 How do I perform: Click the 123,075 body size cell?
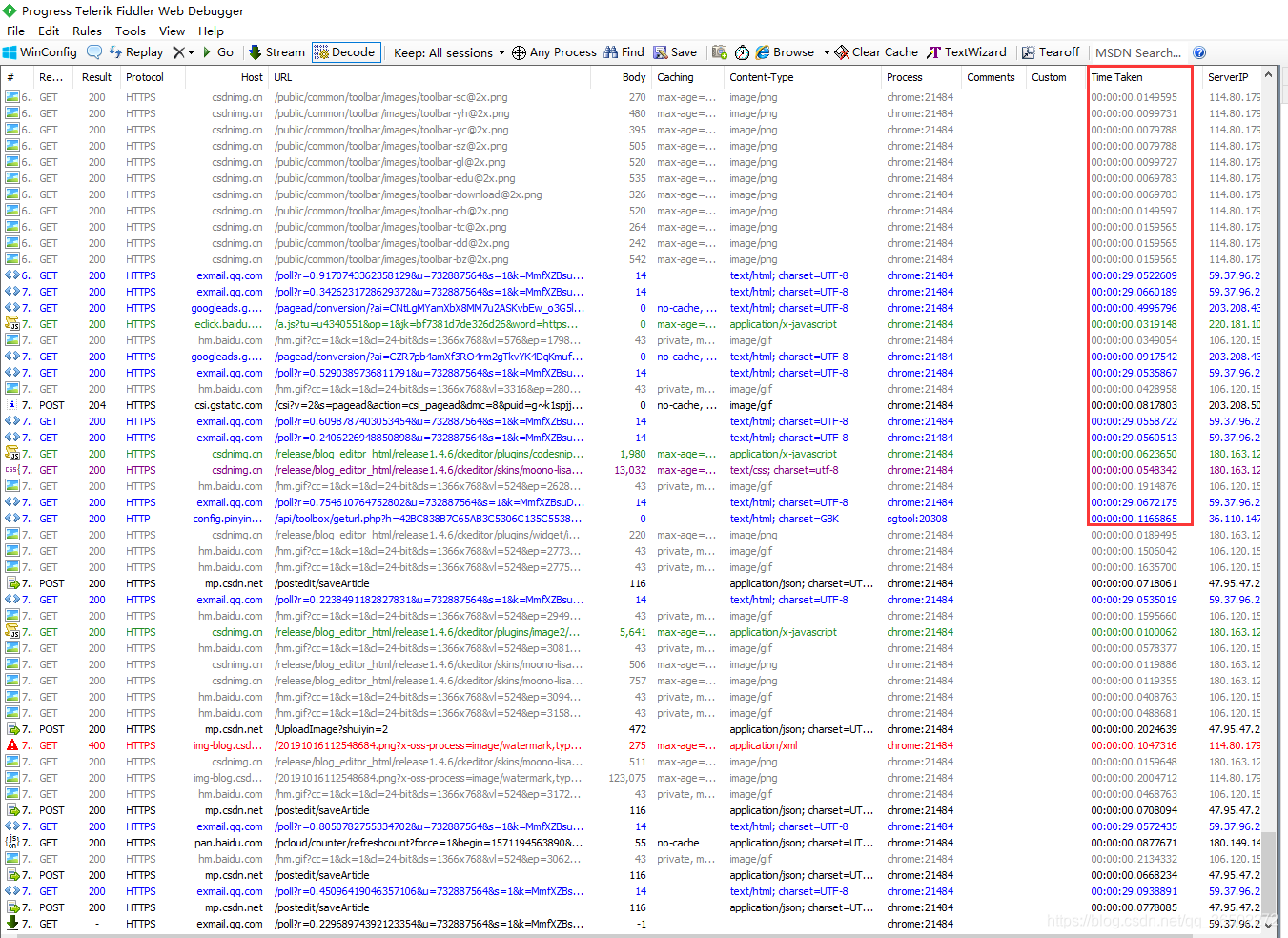tap(627, 778)
